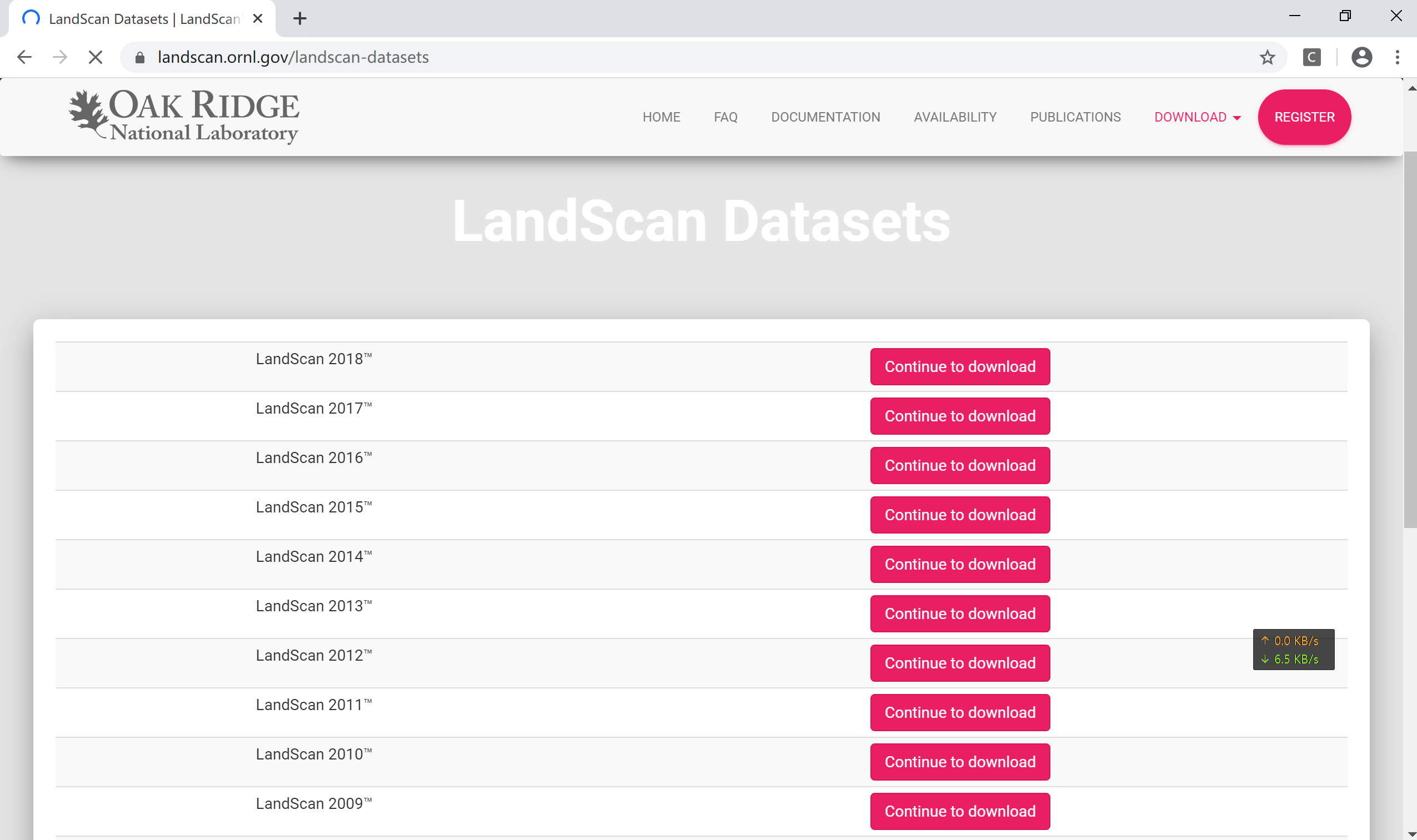Image resolution: width=1417 pixels, height=840 pixels.
Task: Go to the HOME nav item
Action: (661, 117)
